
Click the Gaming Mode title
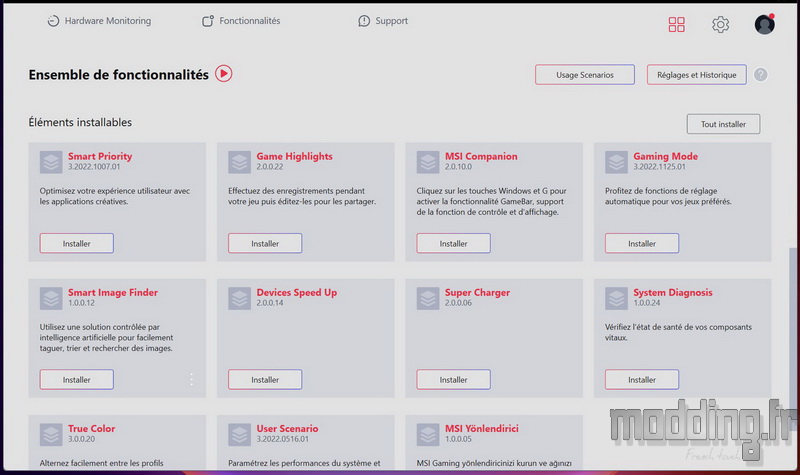click(665, 156)
